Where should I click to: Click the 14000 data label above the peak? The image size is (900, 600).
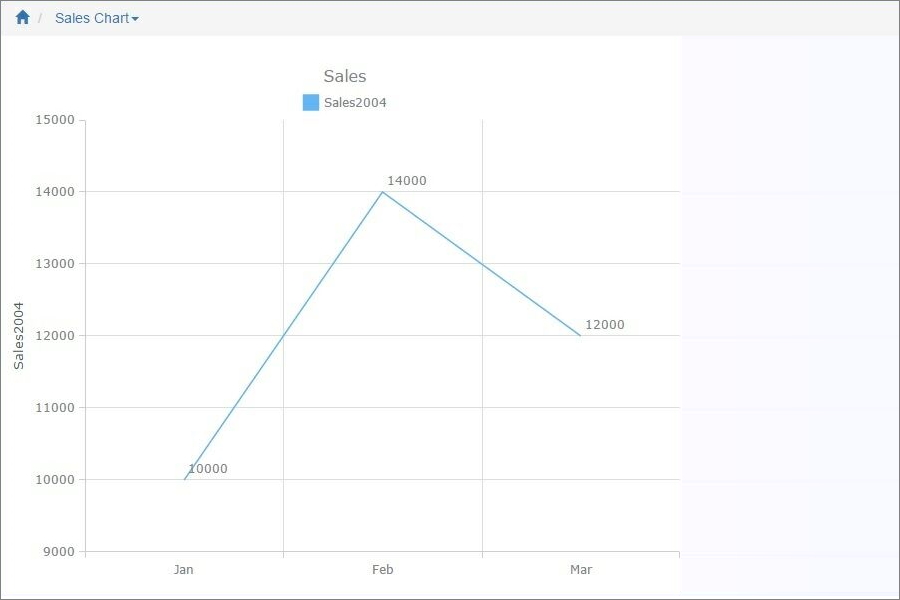pos(406,180)
